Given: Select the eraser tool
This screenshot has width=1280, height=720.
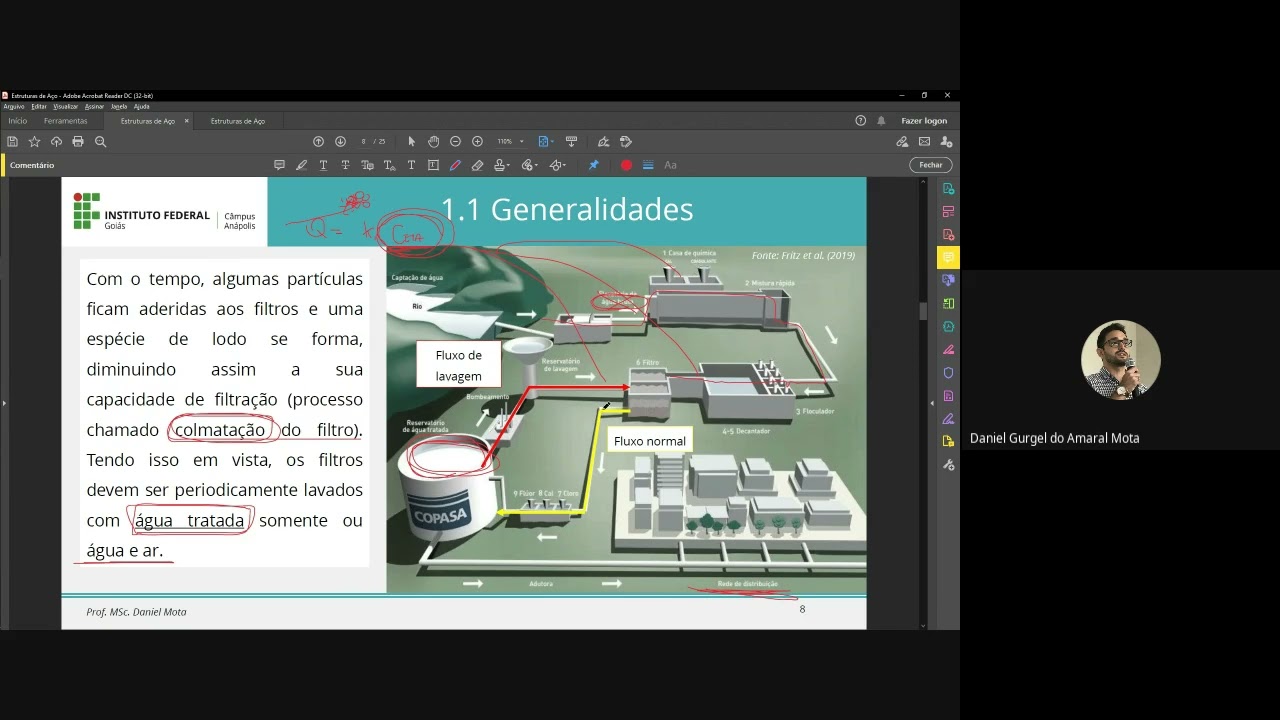Looking at the screenshot, I should click(x=477, y=165).
